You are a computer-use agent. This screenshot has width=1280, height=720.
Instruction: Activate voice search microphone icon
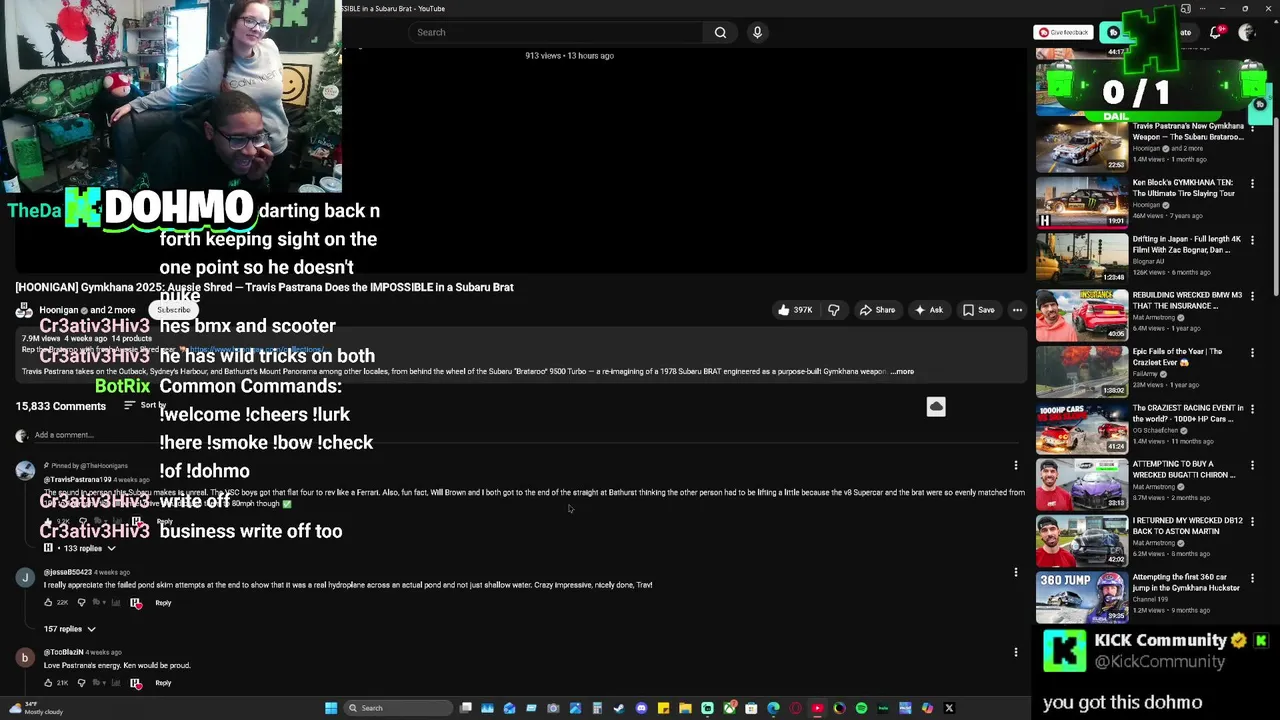pyautogui.click(x=757, y=32)
